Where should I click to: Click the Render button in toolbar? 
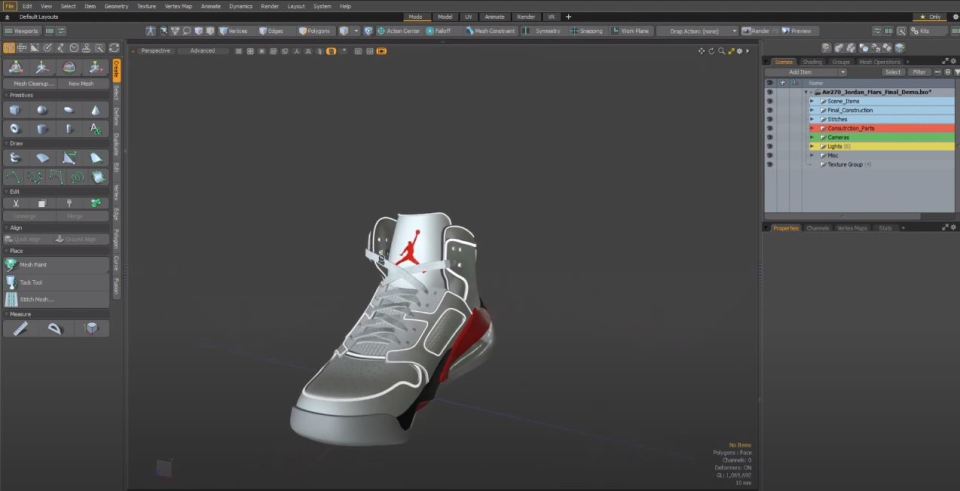coord(756,31)
